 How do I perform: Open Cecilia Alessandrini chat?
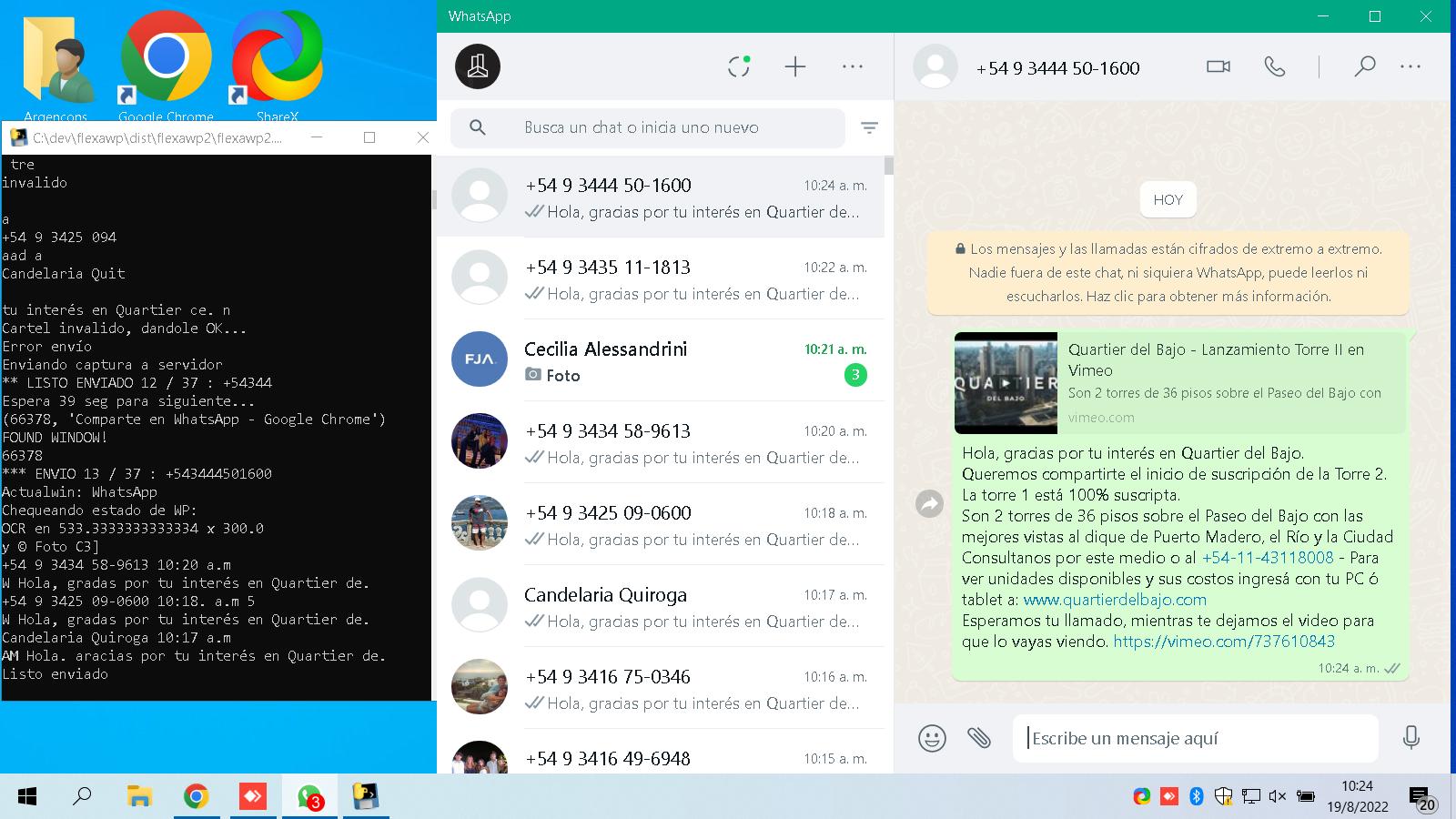tap(661, 360)
